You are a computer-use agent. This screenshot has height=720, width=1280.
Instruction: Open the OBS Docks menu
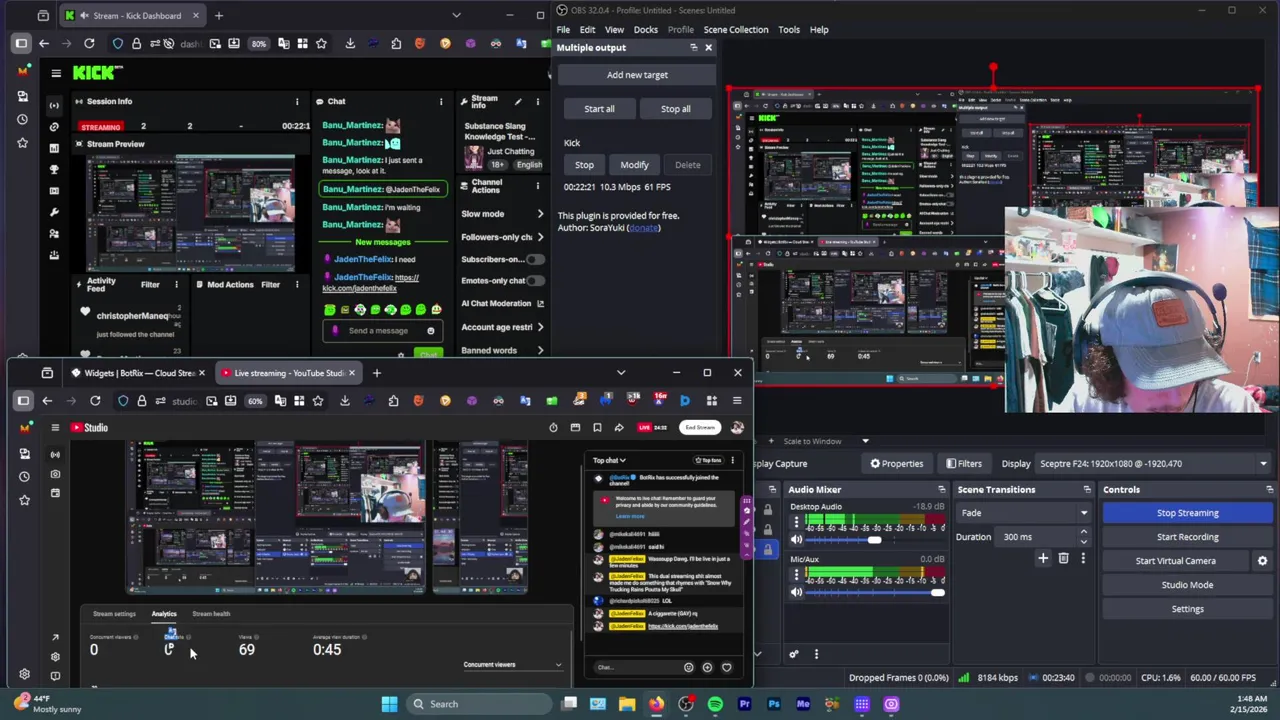[x=645, y=30]
